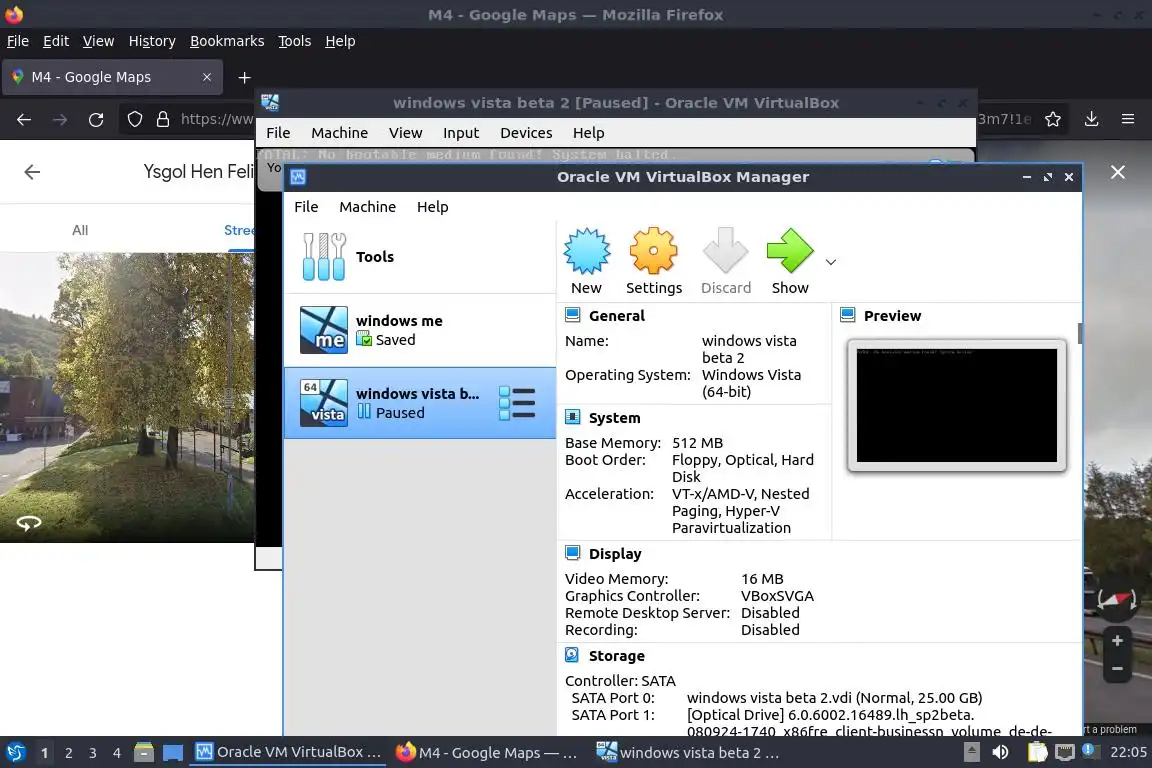
Task: Close Street View with the X icon
Action: [1117, 172]
